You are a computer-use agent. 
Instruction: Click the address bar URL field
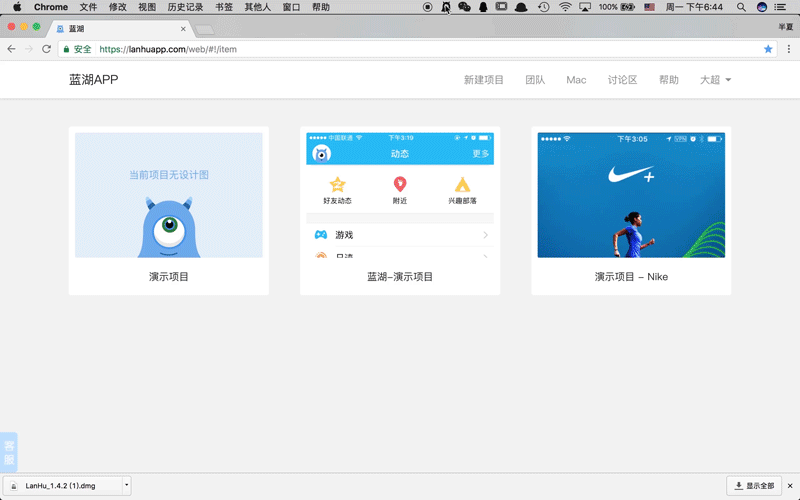click(417, 49)
